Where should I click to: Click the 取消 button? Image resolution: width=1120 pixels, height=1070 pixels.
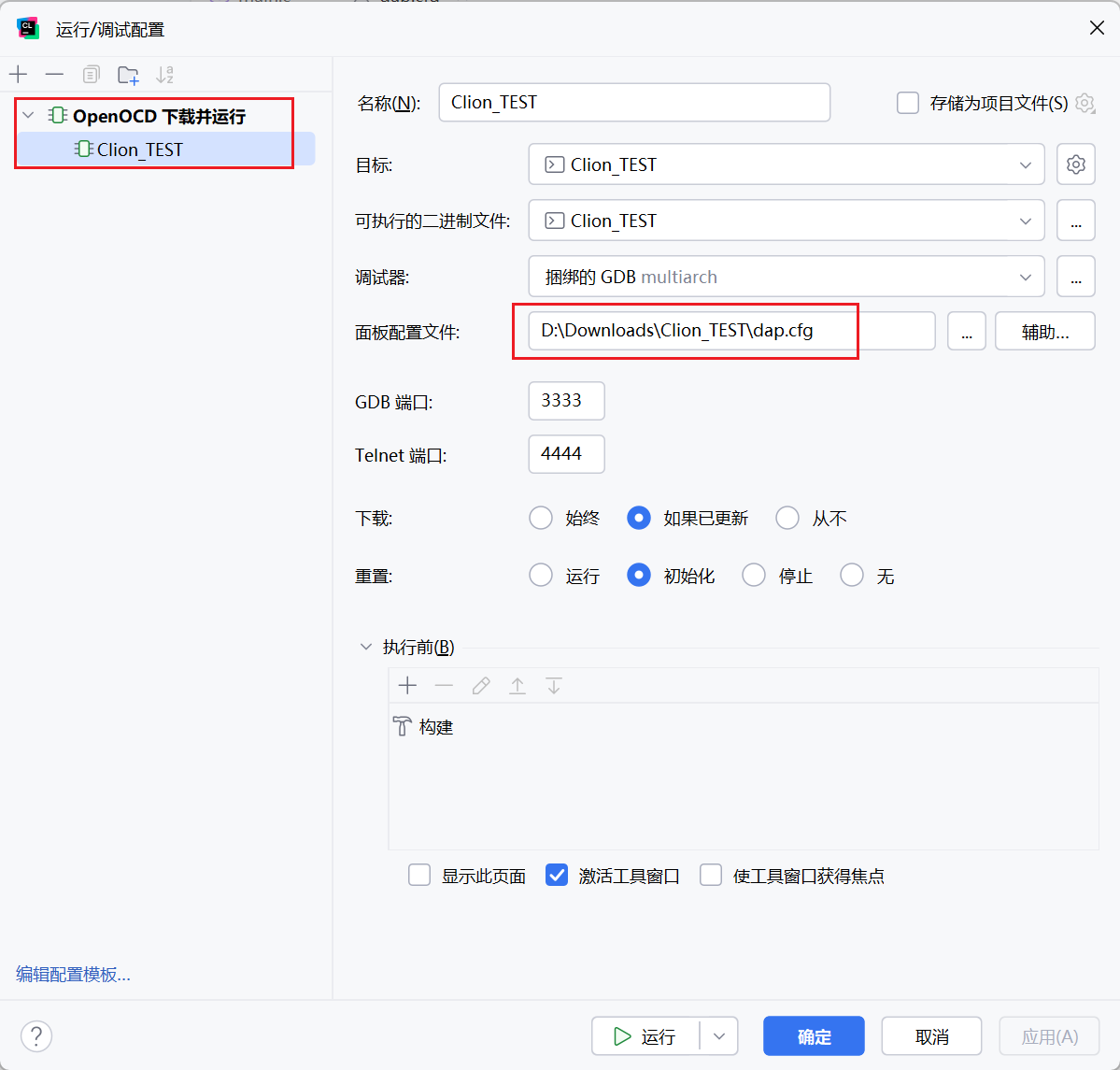[931, 1035]
